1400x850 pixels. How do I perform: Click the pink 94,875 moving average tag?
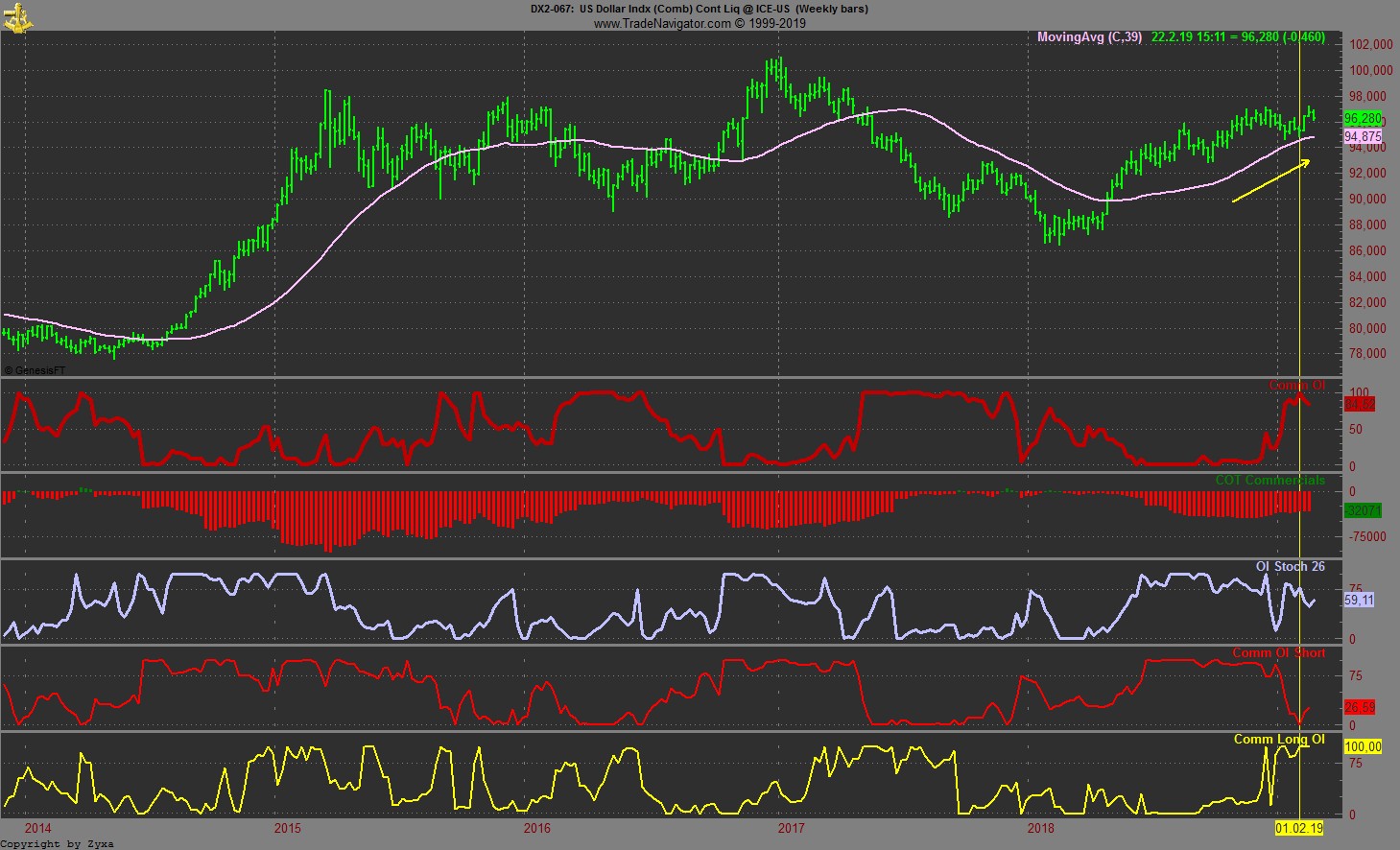pos(1363,137)
